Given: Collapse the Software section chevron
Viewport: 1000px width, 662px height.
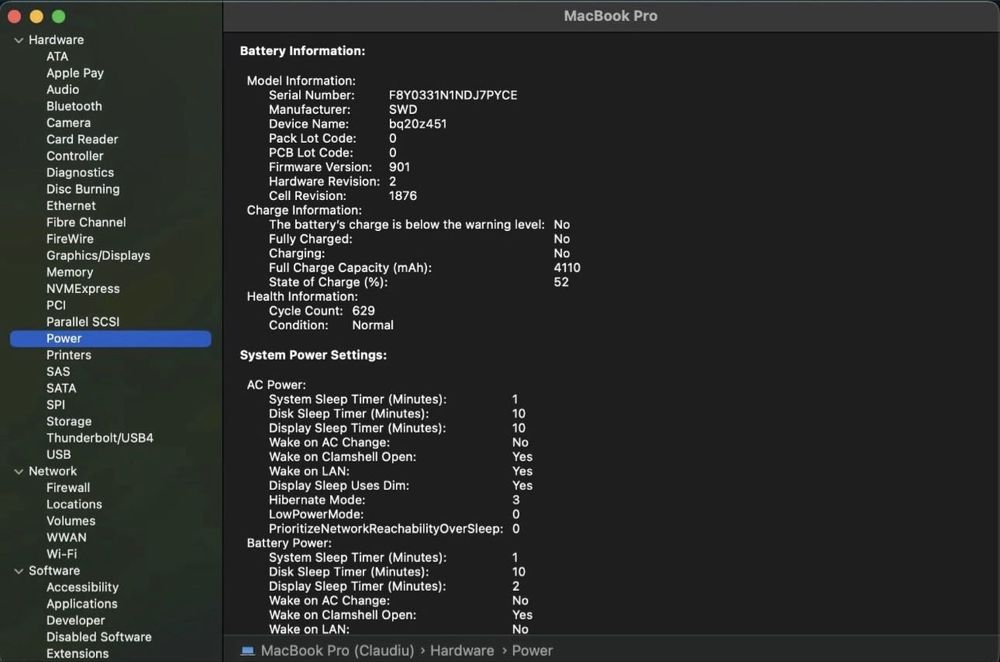Looking at the screenshot, I should click(18, 571).
